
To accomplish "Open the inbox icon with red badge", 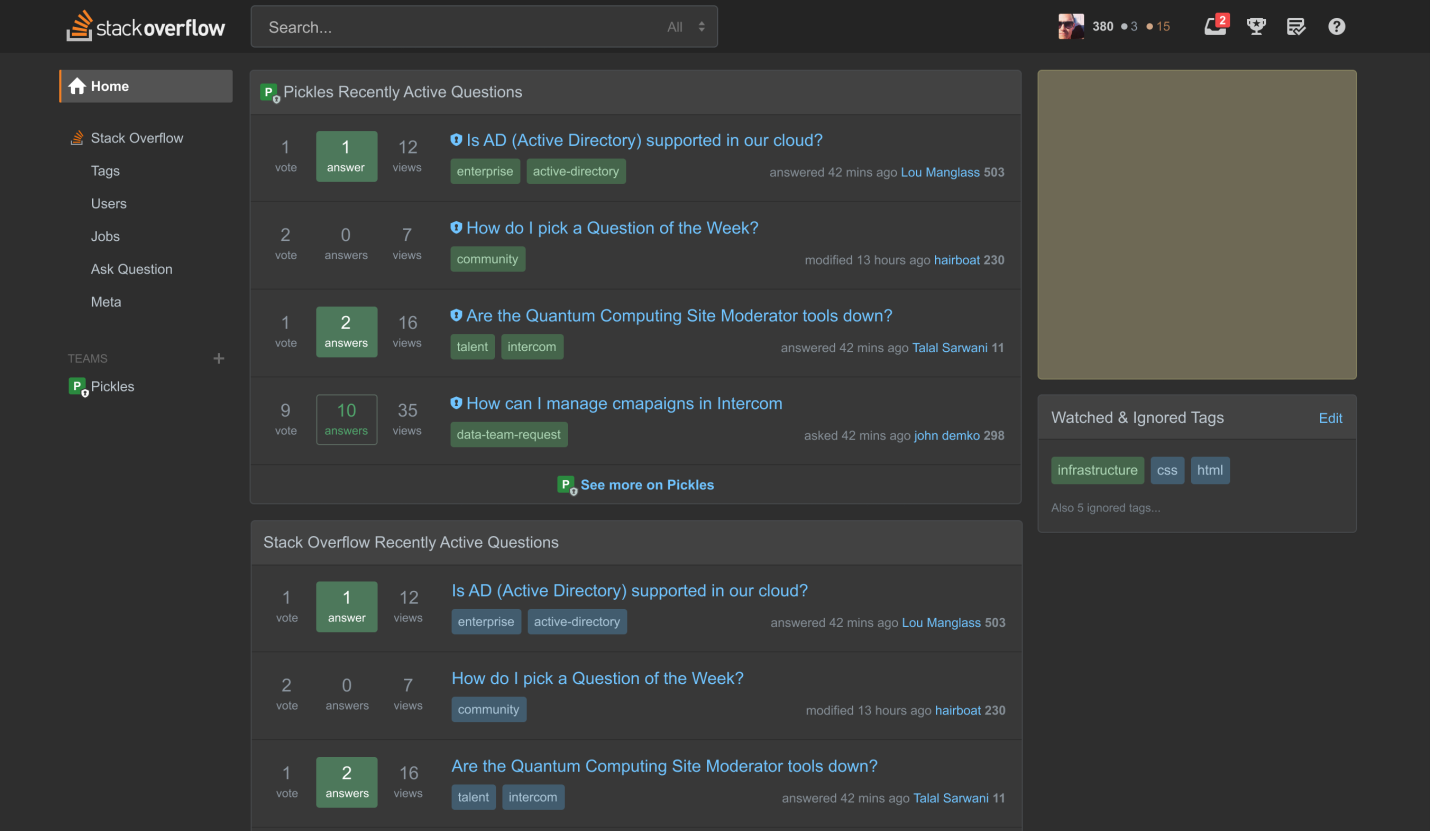I will click(x=1216, y=26).
